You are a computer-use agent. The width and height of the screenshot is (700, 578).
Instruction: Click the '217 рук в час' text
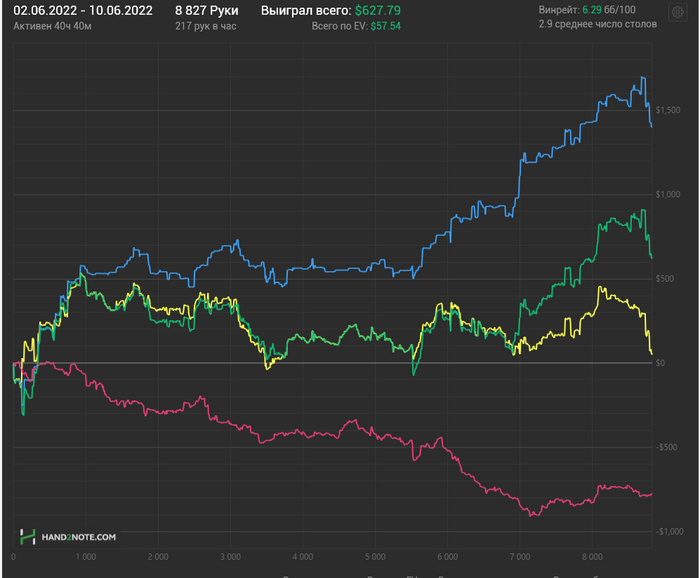point(206,26)
